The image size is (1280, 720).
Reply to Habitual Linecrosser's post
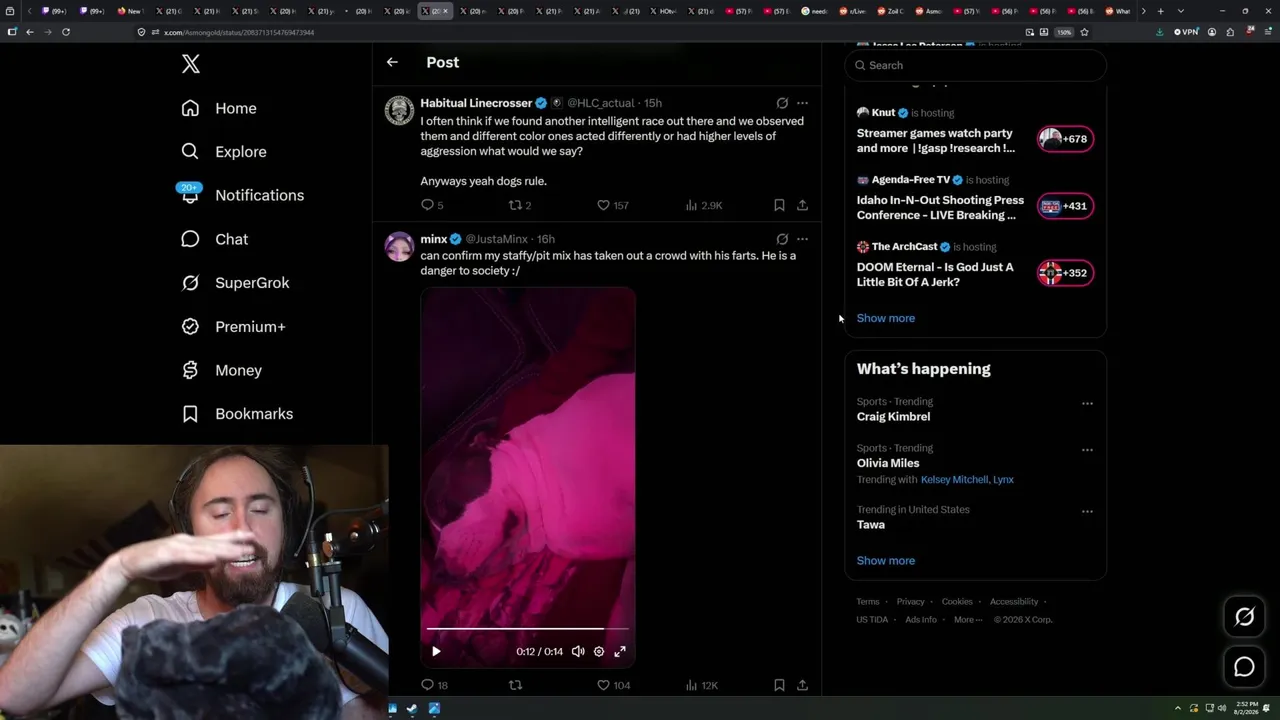432,205
